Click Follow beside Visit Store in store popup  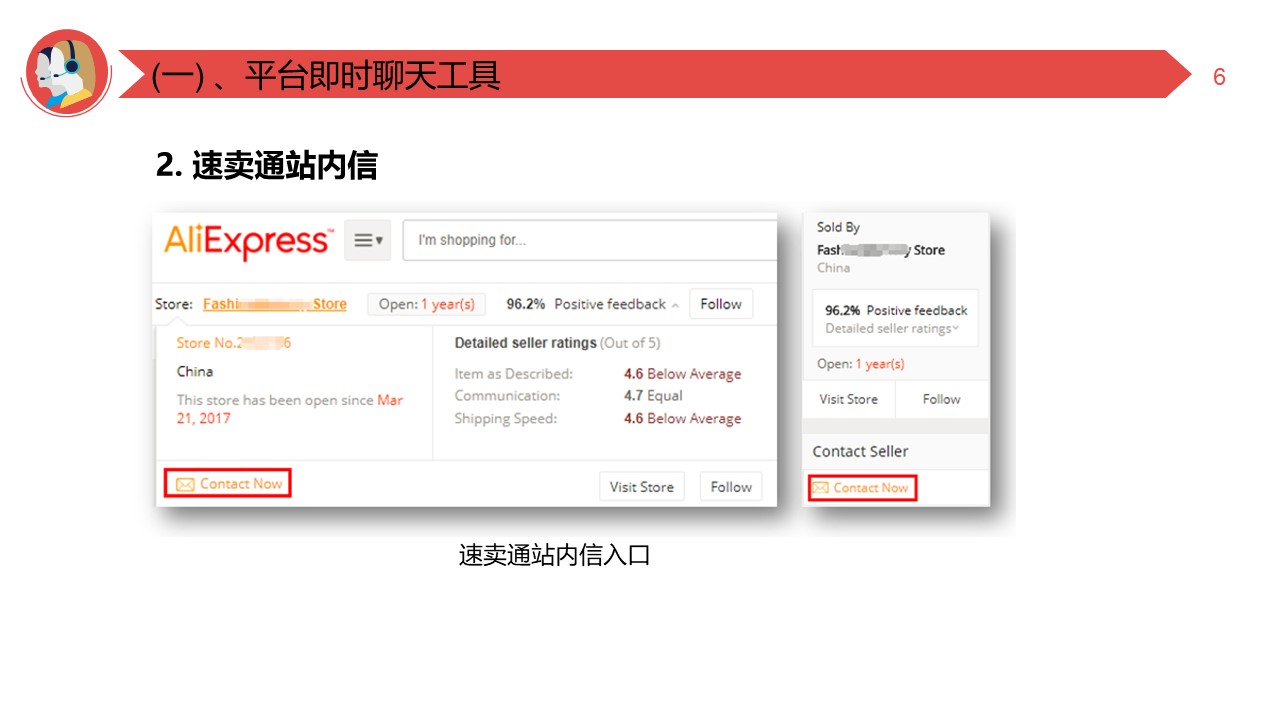(x=731, y=487)
